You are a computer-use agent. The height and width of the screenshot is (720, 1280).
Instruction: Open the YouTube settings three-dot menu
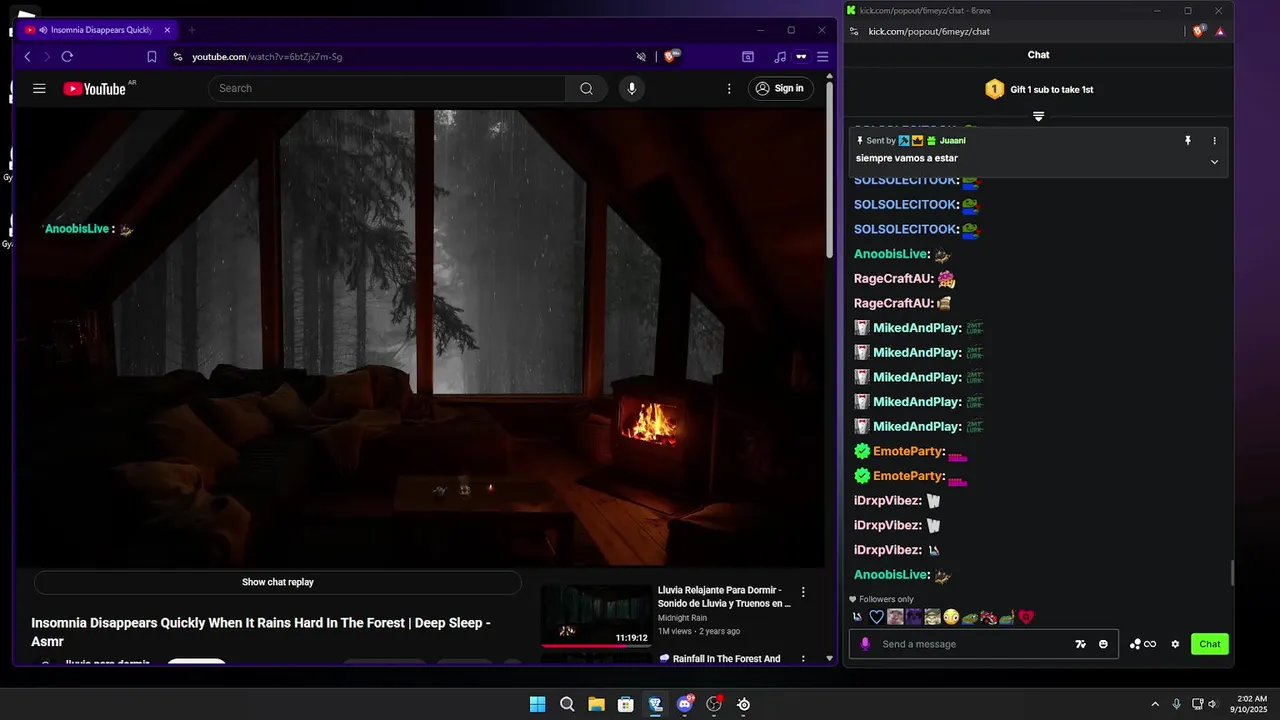(x=729, y=89)
